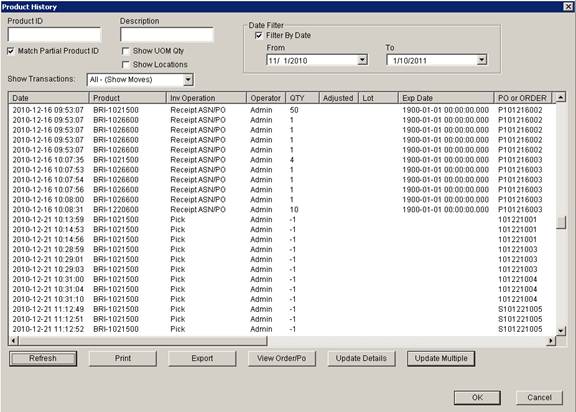The height and width of the screenshot is (412, 576).
Task: Click the scroll down arrow in list
Action: (561, 330)
